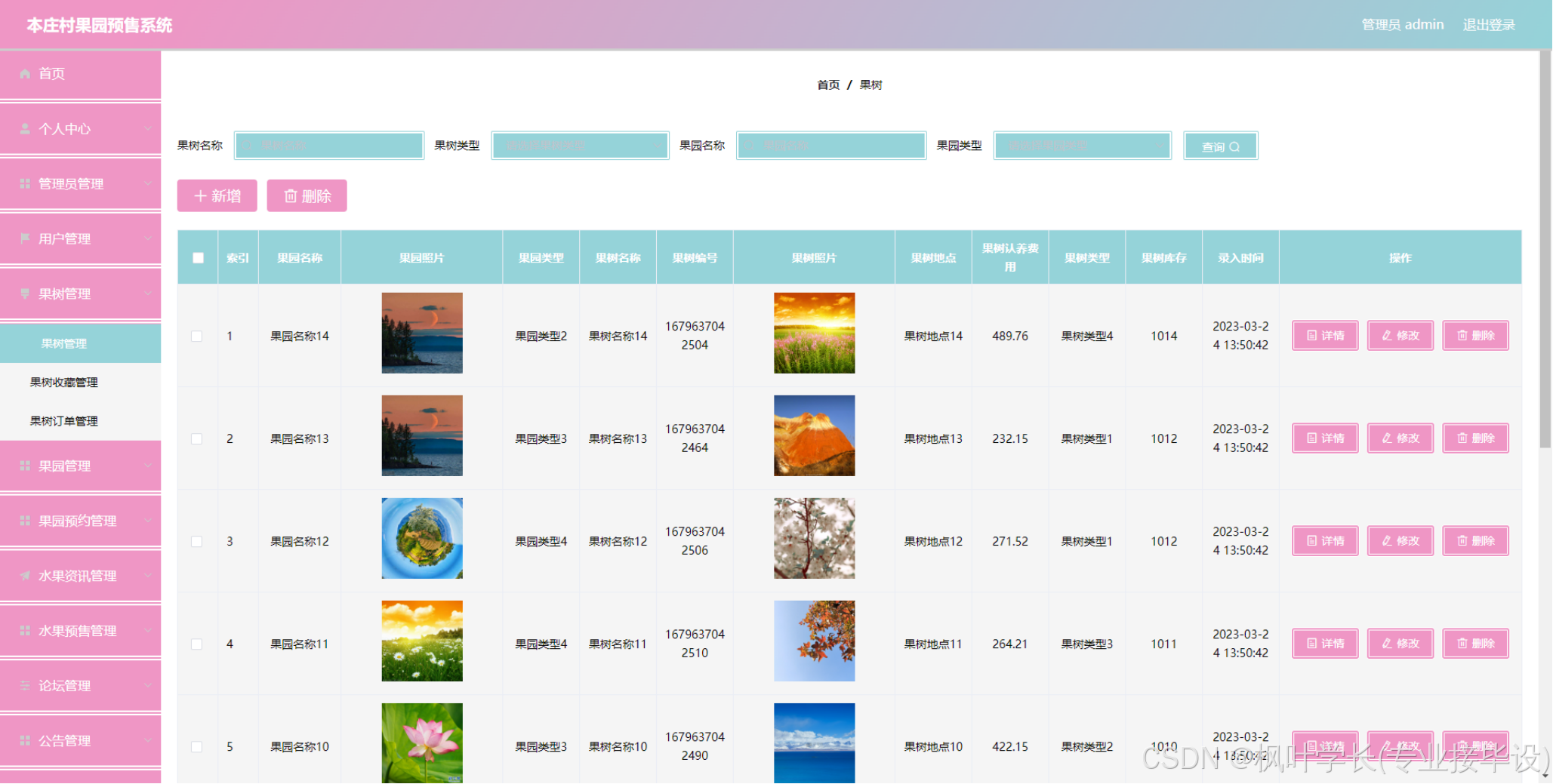Open the 果树收藏管理 submenu item
1553x784 pixels.
[80, 383]
